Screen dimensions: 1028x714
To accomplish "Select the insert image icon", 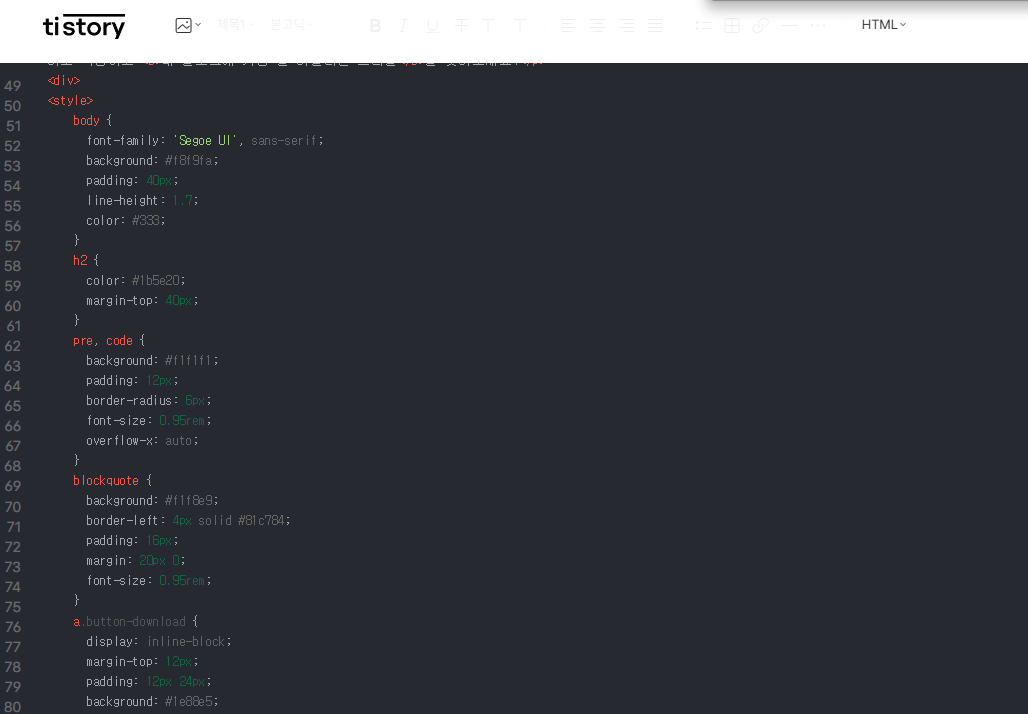I will pos(181,24).
